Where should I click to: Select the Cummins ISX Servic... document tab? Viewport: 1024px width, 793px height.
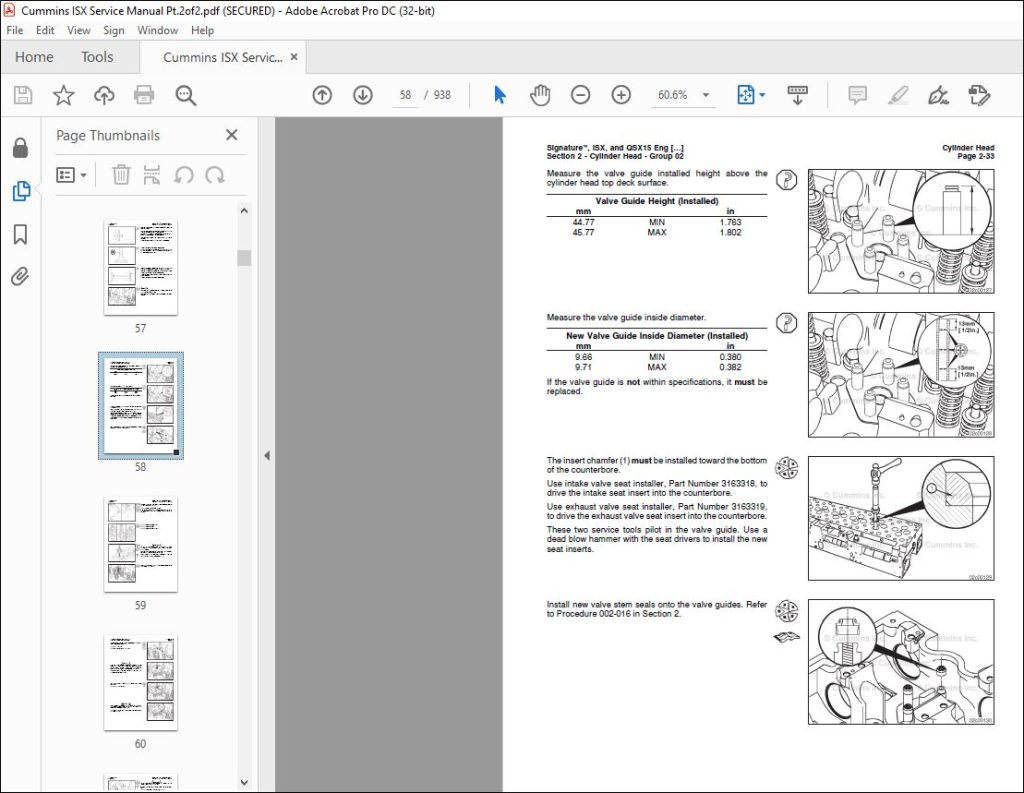pyautogui.click(x=223, y=57)
